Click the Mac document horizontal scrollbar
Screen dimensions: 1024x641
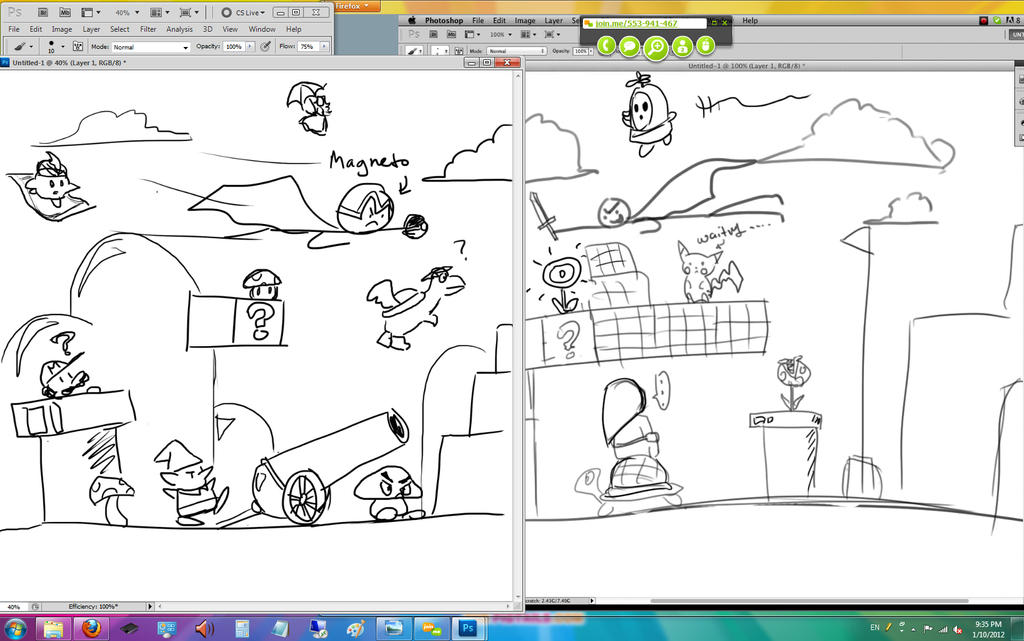809,601
